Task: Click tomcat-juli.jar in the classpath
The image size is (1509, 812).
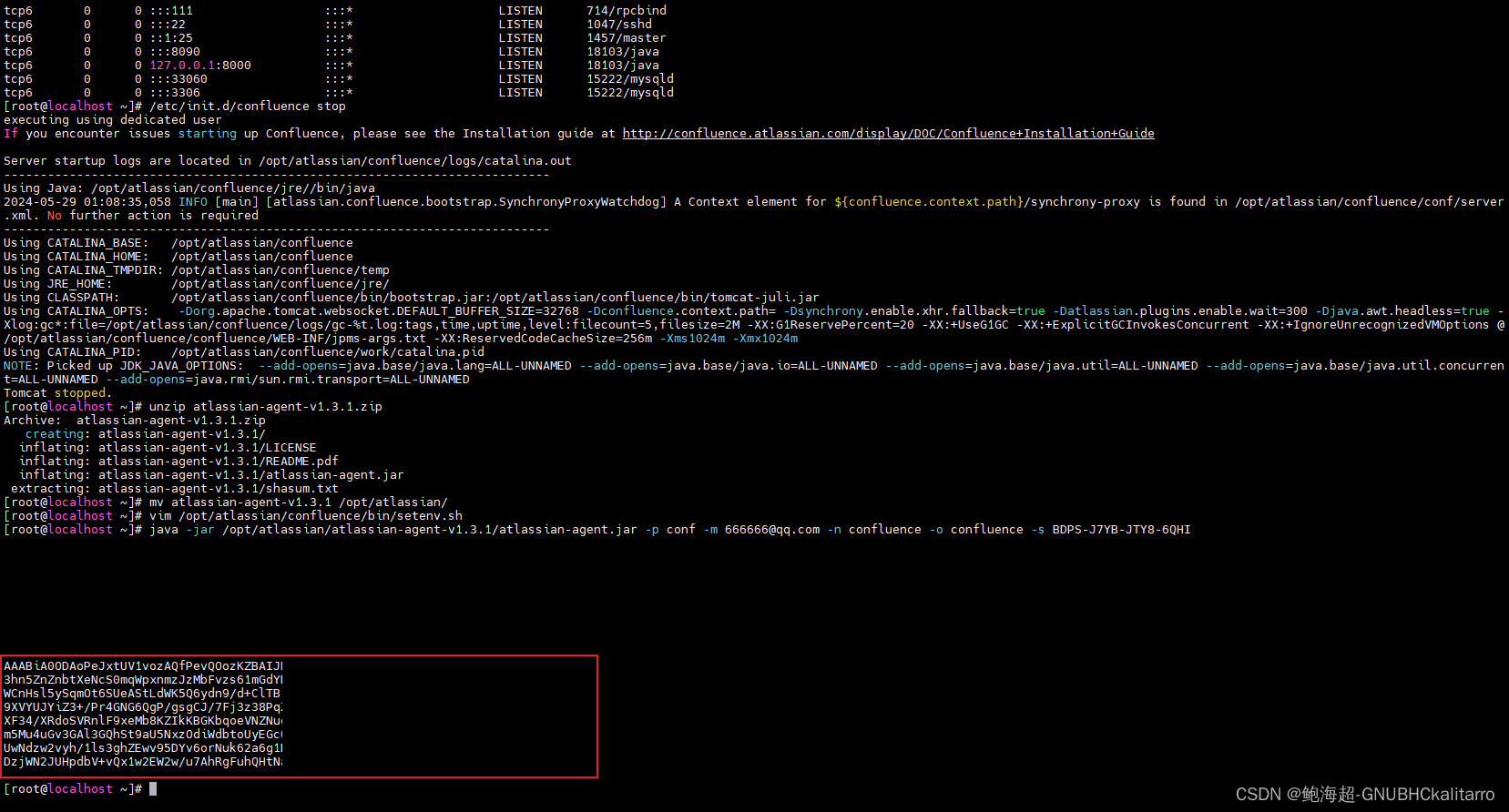Action: [x=761, y=298]
